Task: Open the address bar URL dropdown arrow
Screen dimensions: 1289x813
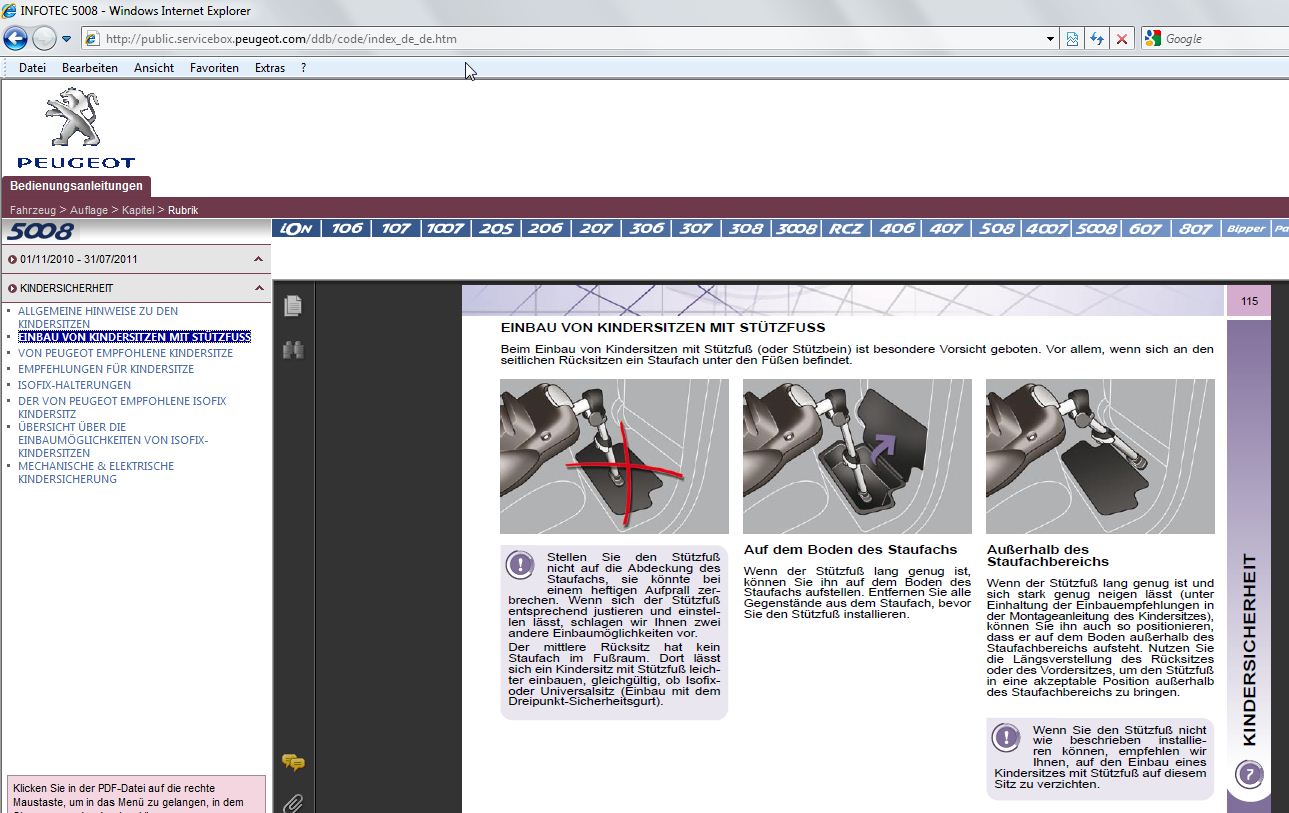Action: pyautogui.click(x=1050, y=39)
